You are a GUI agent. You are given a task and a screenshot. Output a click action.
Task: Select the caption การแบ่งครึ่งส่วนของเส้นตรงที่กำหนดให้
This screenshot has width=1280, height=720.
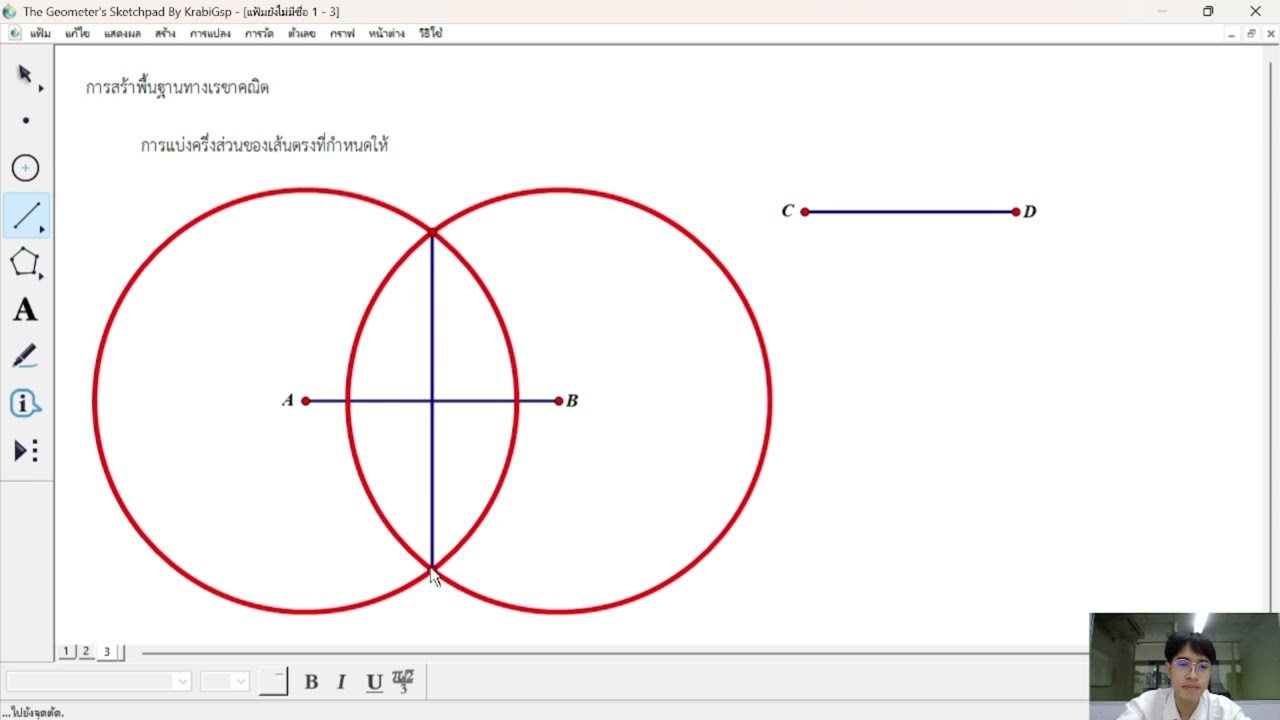point(264,146)
